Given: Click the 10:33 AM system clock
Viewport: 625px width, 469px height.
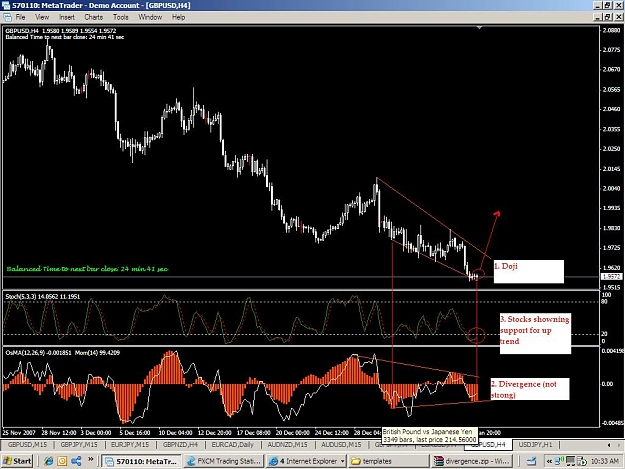Looking at the screenshot, I should (x=604, y=461).
